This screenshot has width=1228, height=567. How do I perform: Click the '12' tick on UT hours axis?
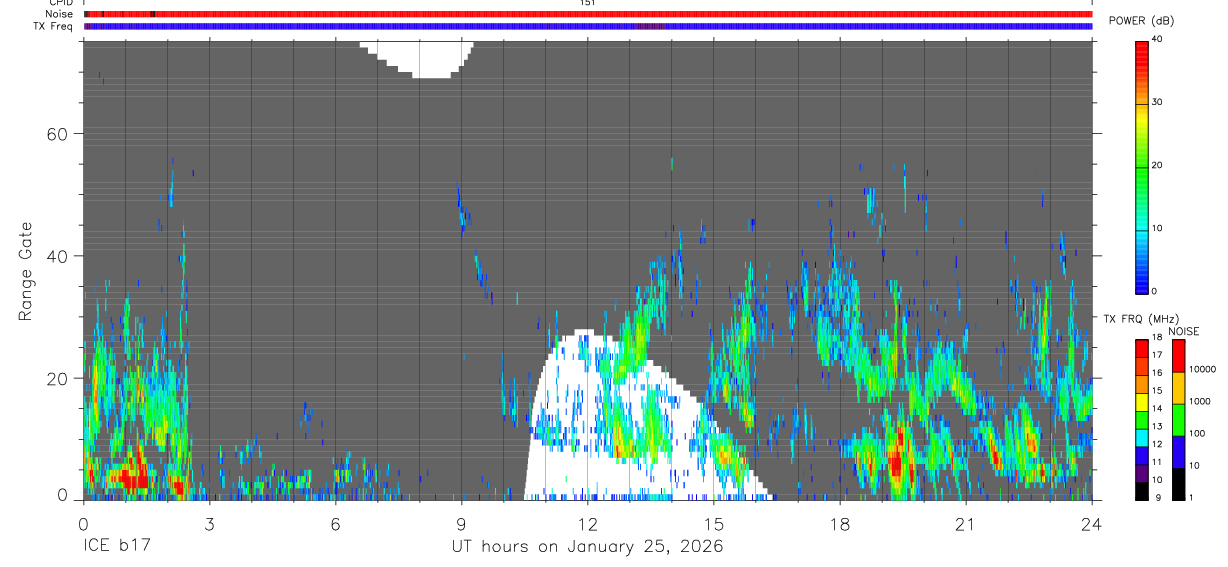tap(587, 524)
